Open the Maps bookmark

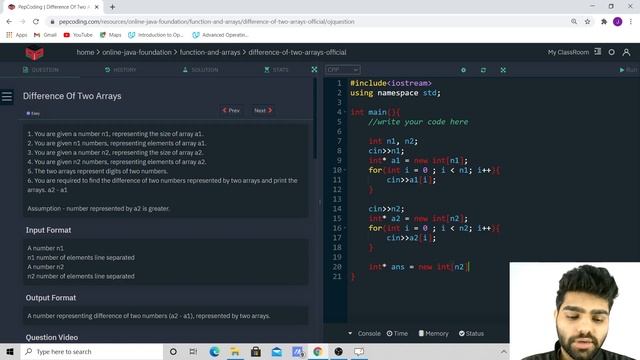111,35
